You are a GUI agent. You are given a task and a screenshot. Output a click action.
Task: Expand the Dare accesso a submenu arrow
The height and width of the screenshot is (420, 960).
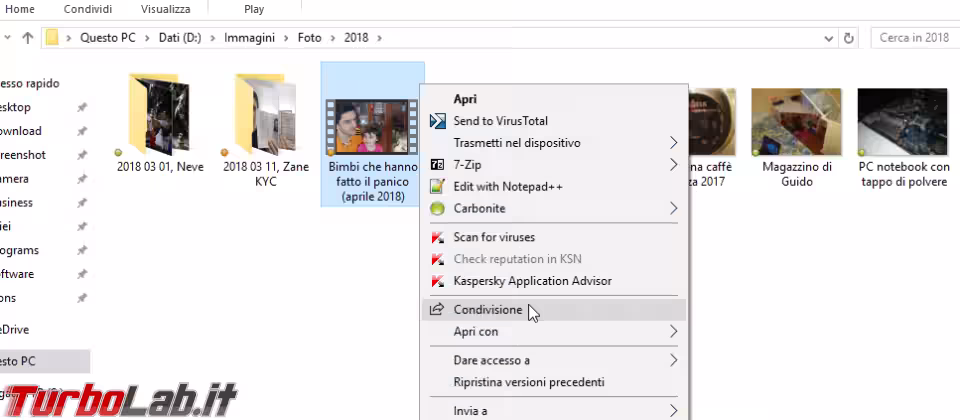click(x=673, y=360)
